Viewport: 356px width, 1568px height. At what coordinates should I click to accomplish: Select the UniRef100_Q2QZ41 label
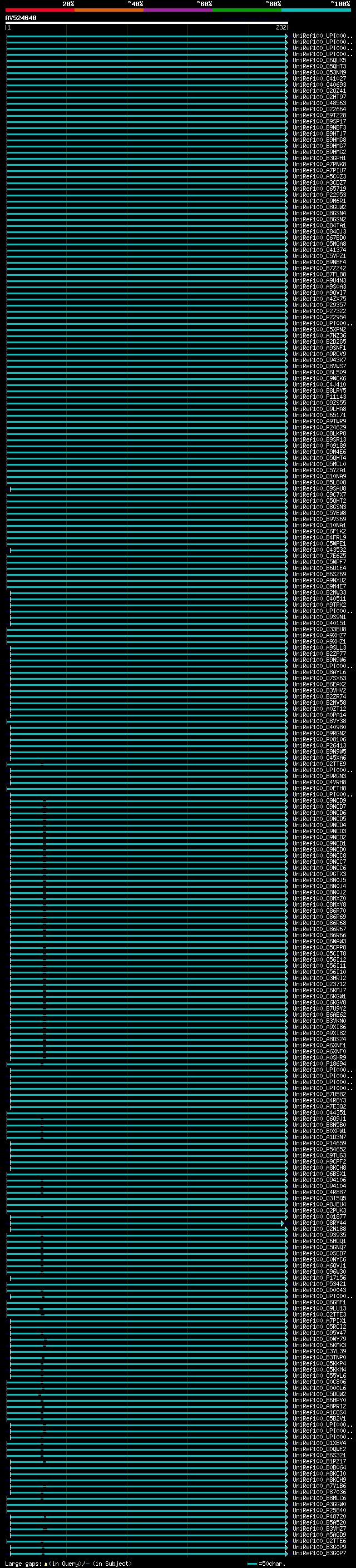point(319,91)
